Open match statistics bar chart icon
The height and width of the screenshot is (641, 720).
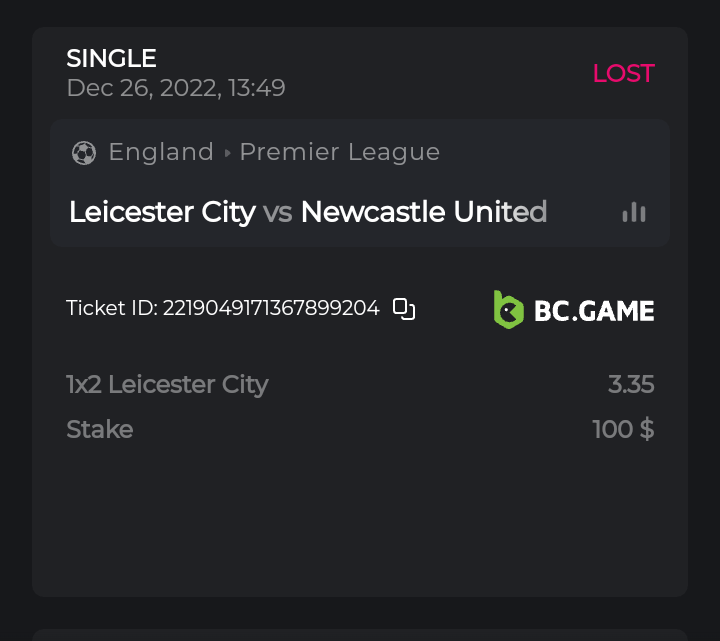click(634, 212)
